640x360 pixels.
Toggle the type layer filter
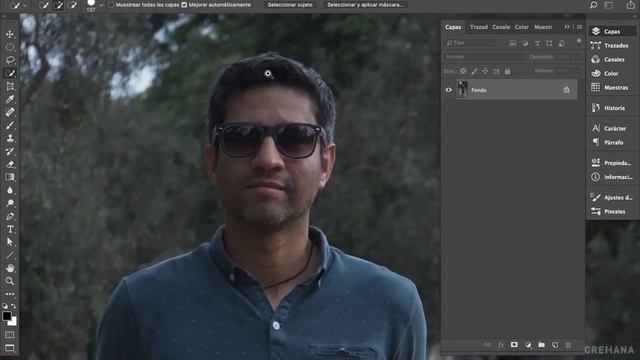click(537, 43)
